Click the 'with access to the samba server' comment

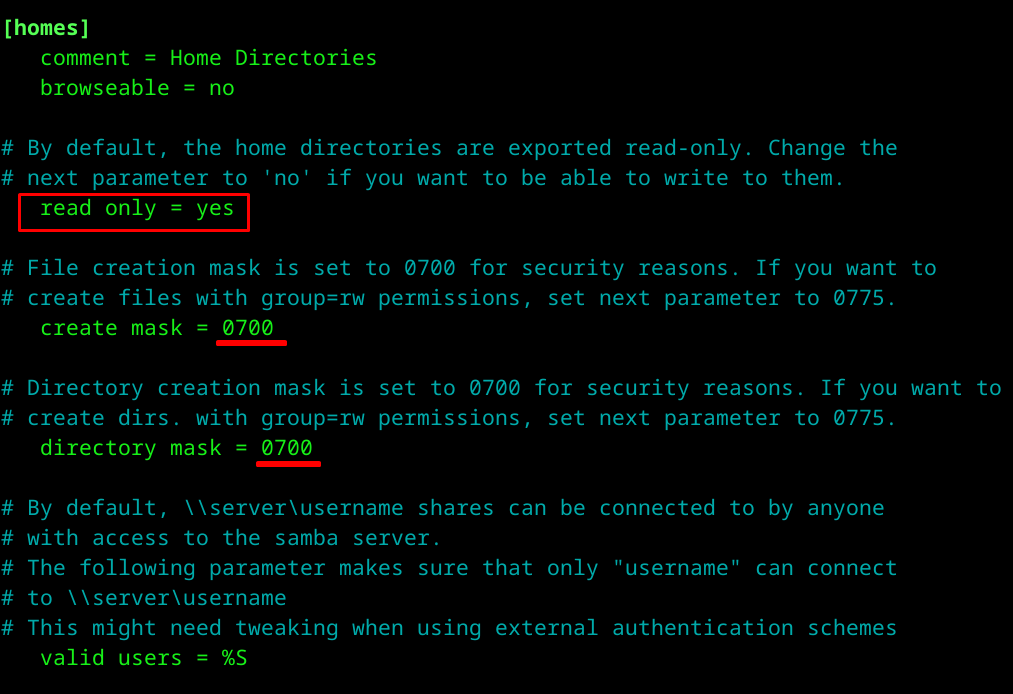click(221, 538)
